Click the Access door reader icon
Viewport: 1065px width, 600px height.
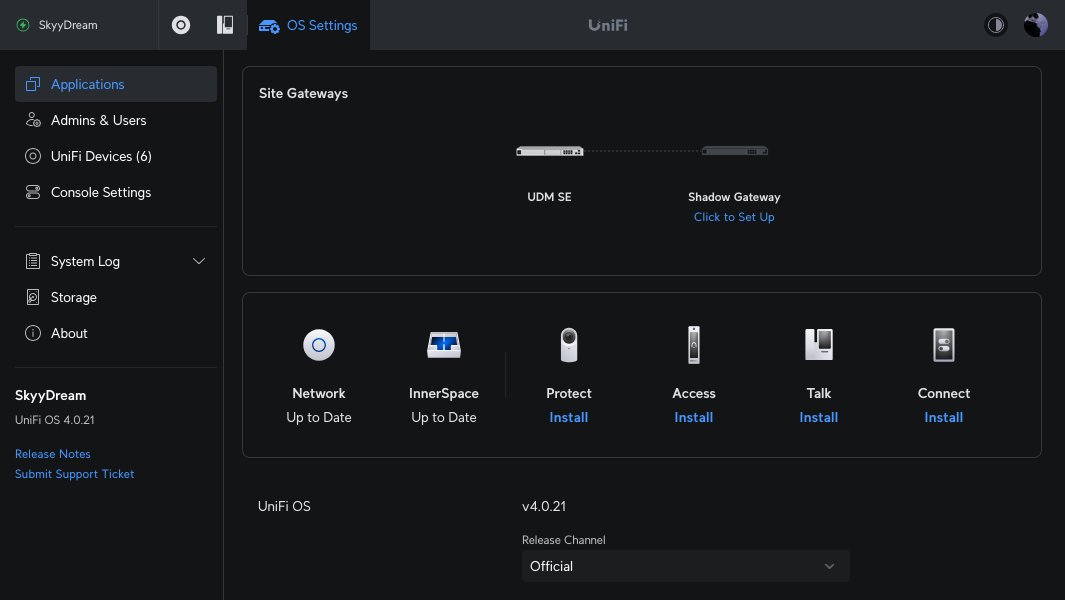tap(694, 345)
